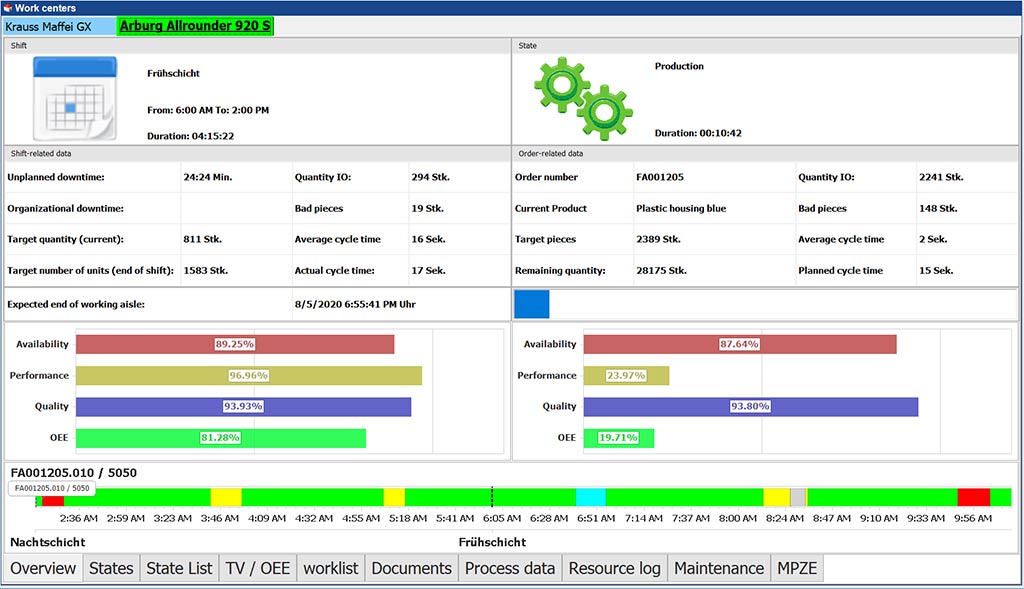
Task: Click the shift calendar icon
Action: [75, 98]
